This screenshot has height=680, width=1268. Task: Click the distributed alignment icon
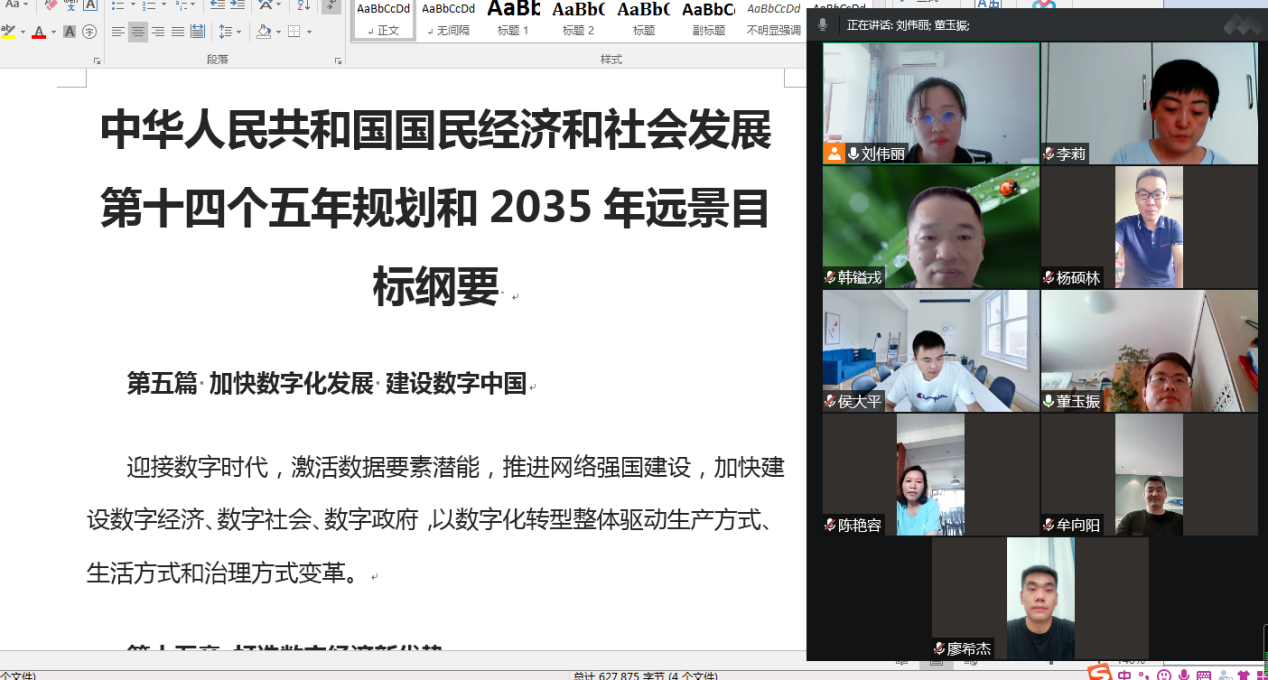point(197,32)
